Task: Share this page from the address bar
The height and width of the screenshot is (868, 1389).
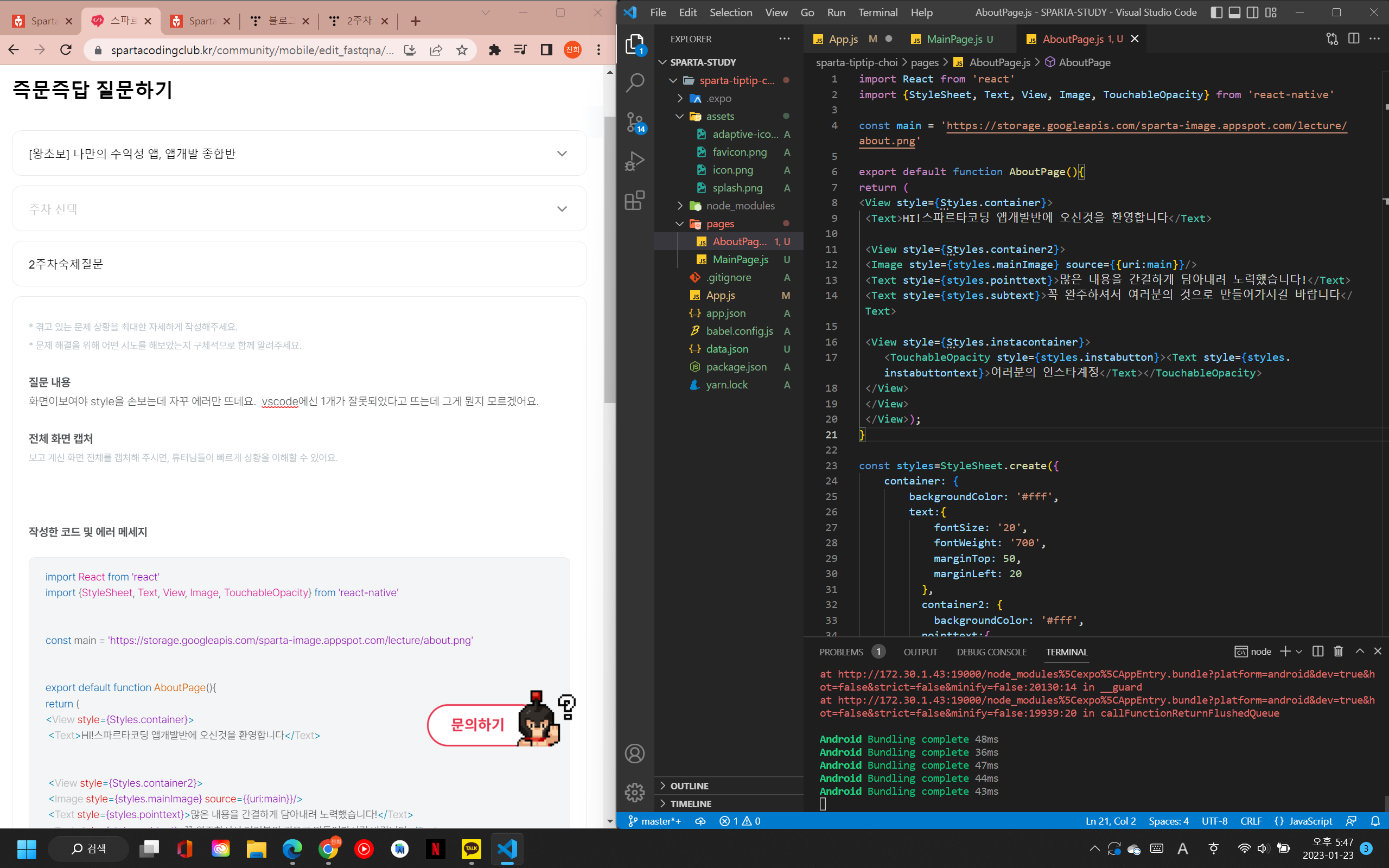Action: pos(436,50)
